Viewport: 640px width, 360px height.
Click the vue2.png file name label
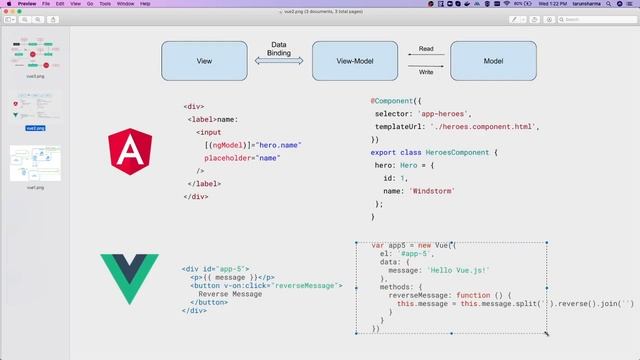pos(35,128)
